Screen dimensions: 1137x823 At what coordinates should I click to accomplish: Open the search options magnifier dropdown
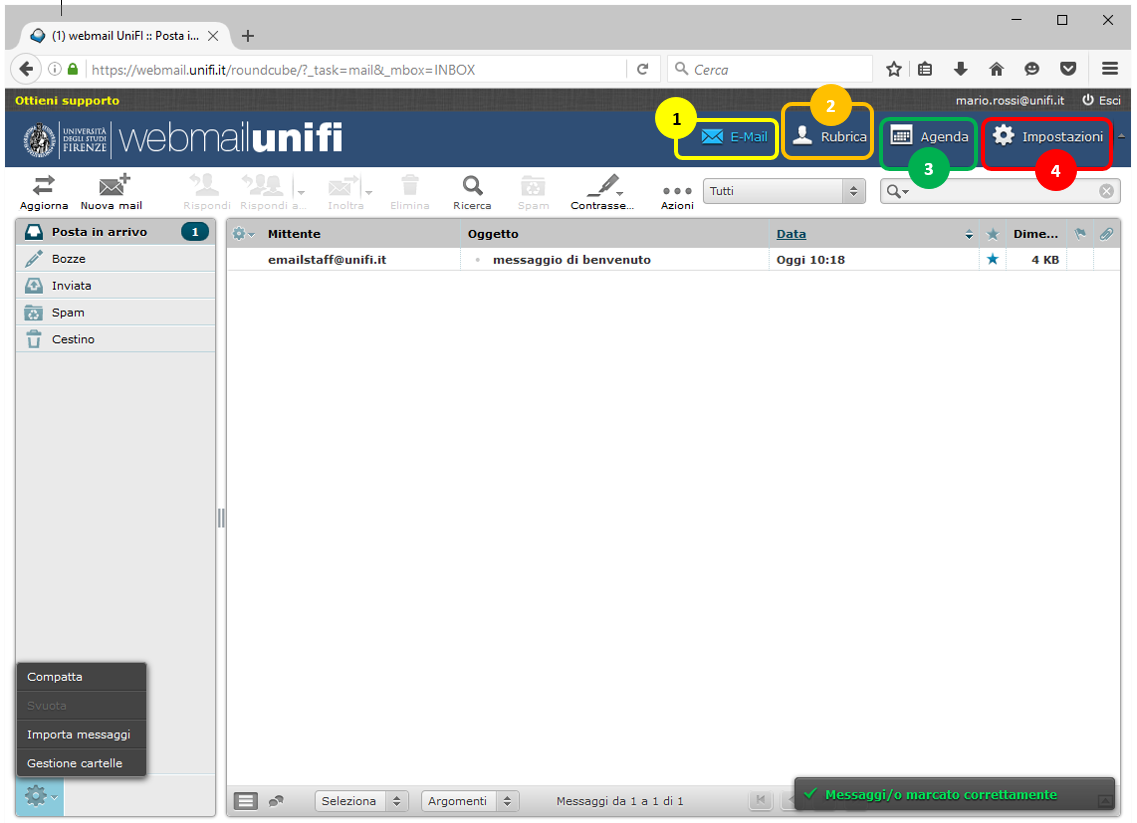pos(897,191)
